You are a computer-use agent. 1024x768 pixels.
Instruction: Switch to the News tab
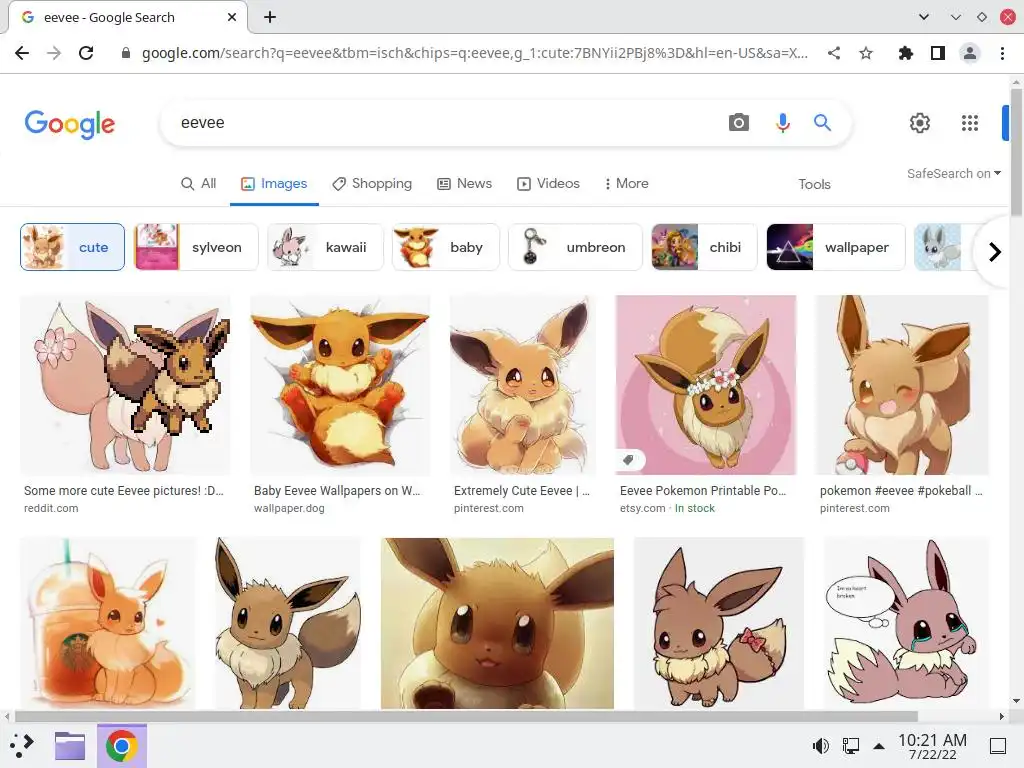(x=464, y=184)
